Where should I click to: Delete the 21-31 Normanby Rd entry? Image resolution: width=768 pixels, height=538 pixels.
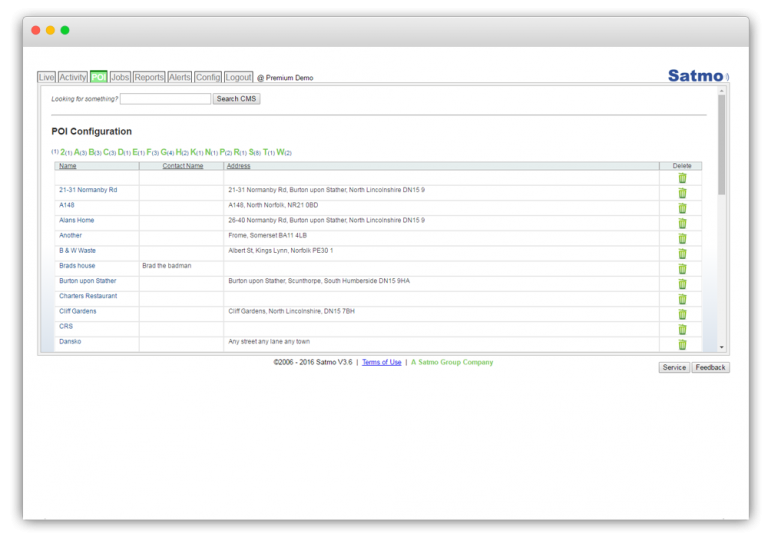682,193
